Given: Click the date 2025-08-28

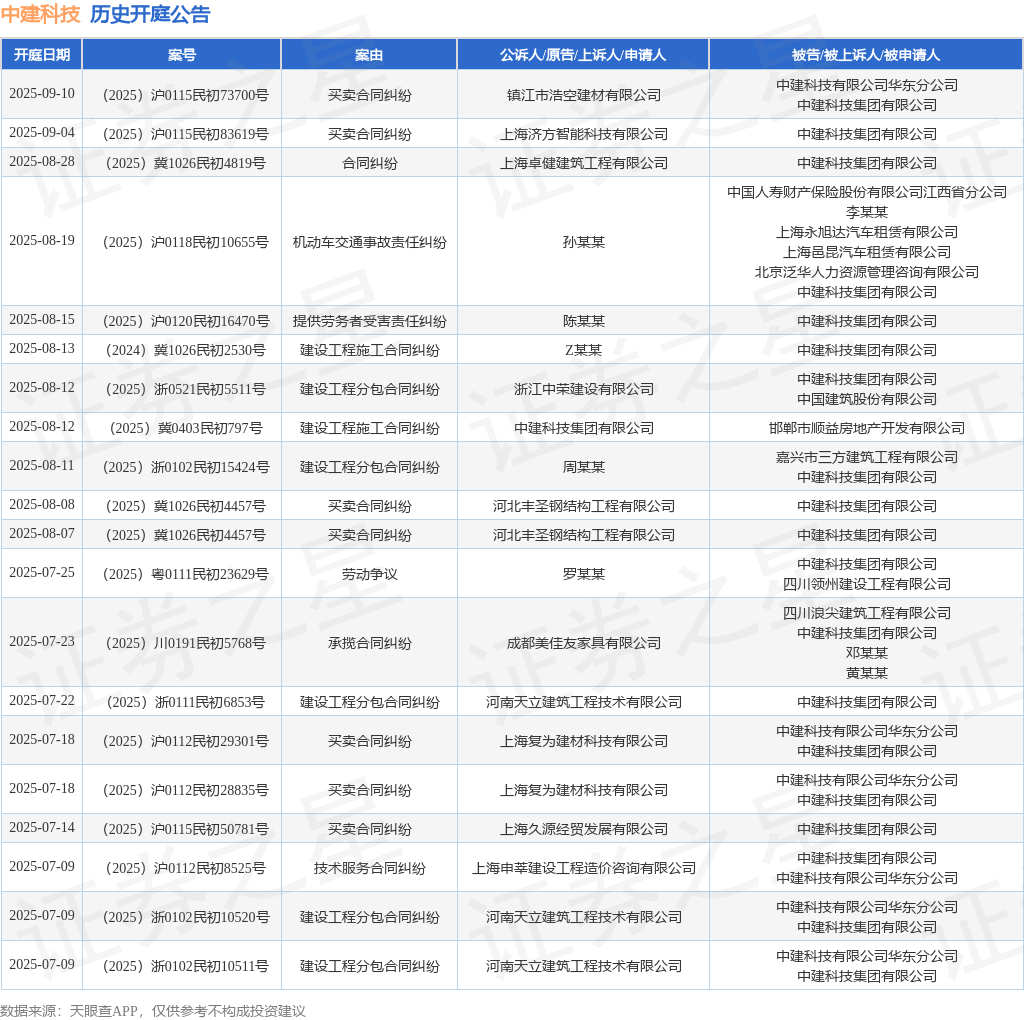Looking at the screenshot, I should [x=42, y=161].
